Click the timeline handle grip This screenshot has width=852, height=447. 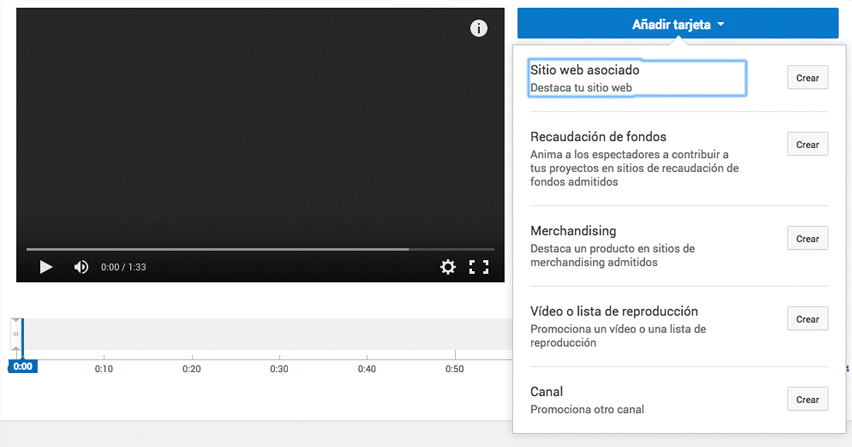pyautogui.click(x=16, y=334)
